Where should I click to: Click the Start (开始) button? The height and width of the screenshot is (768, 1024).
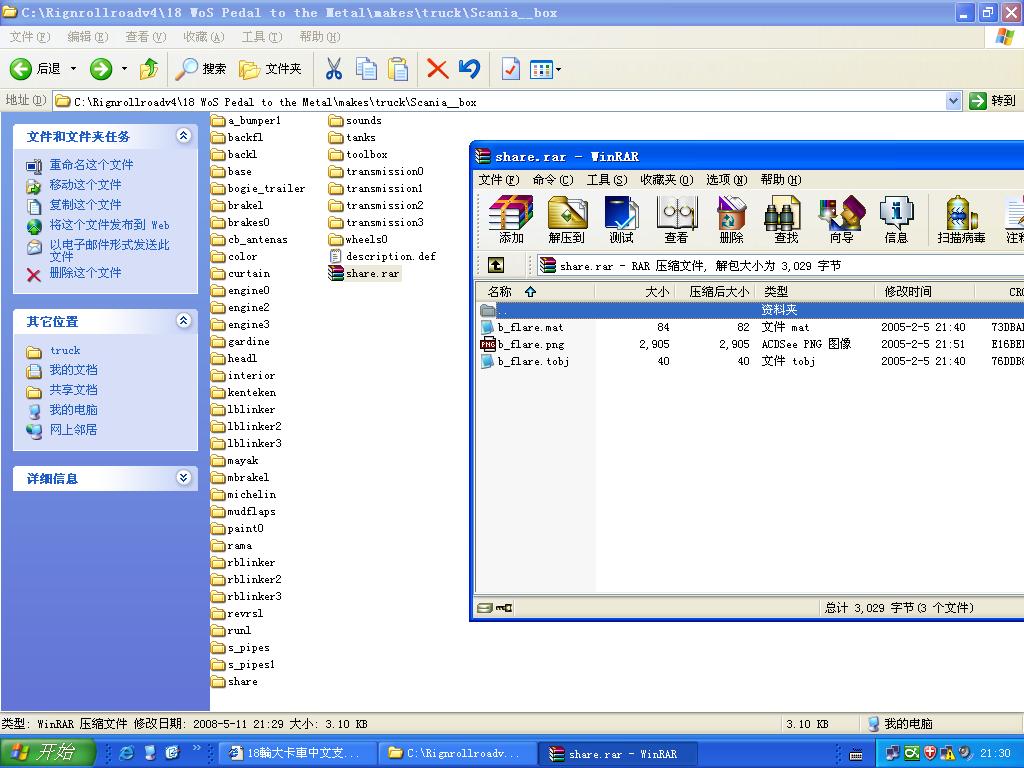pyautogui.click(x=48, y=753)
